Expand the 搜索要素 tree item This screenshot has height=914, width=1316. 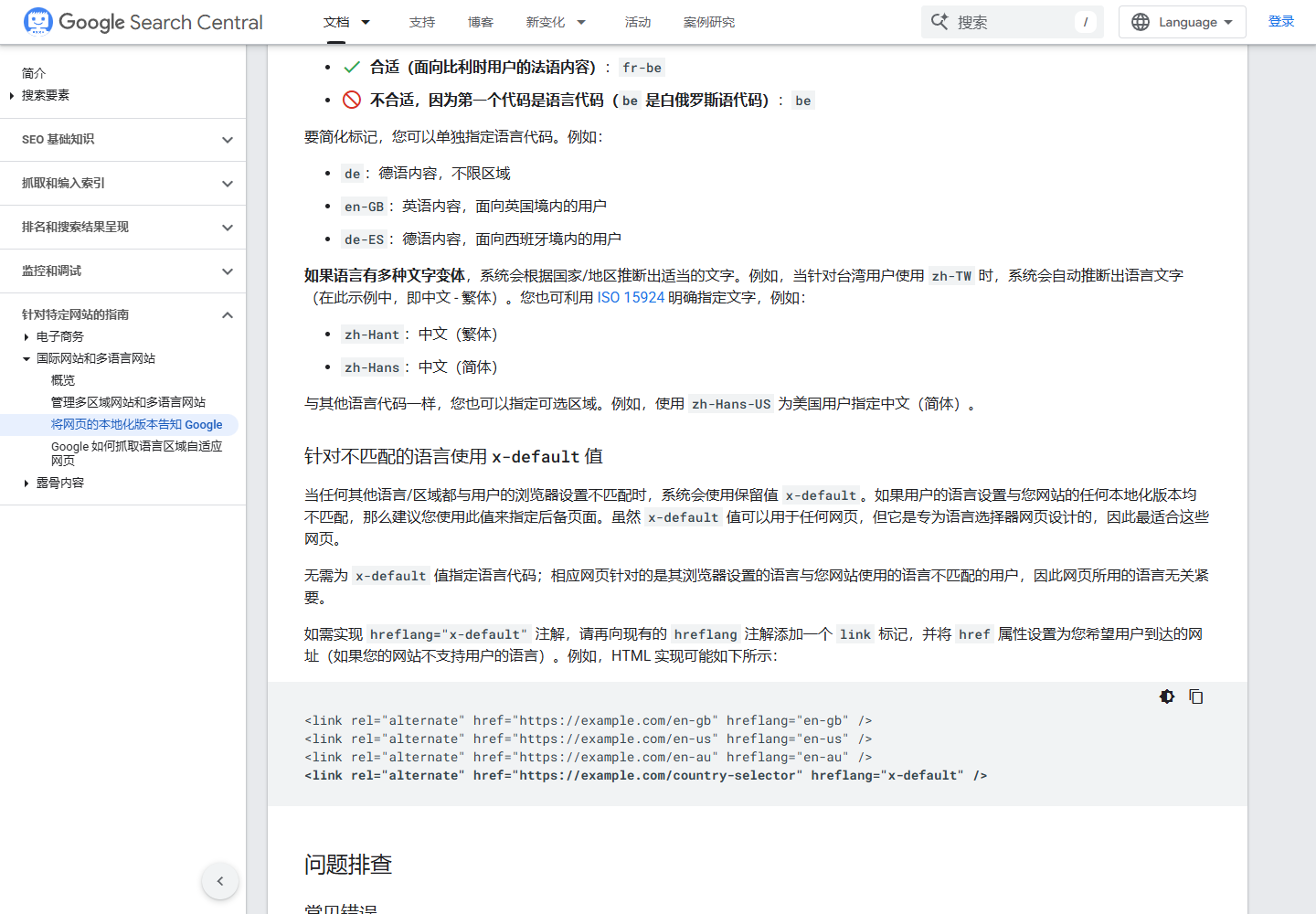(x=11, y=95)
